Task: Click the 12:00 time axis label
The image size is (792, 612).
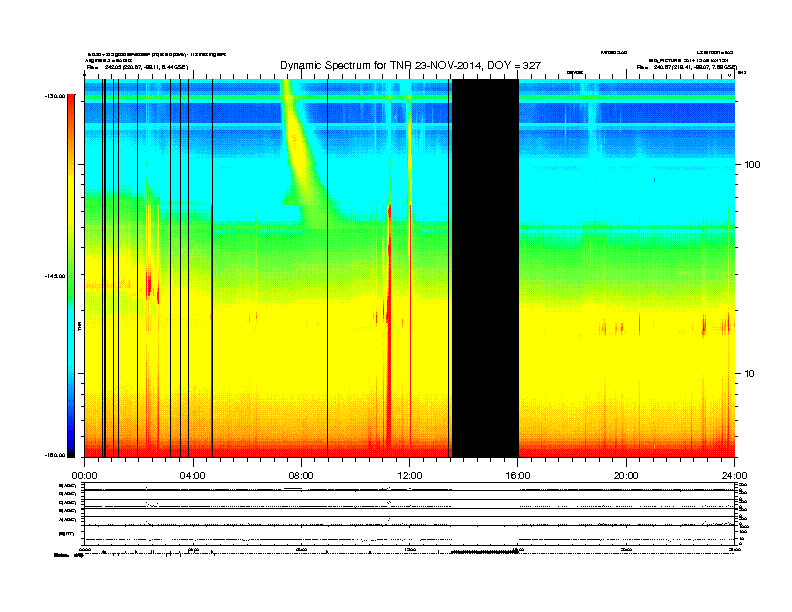Action: 410,476
